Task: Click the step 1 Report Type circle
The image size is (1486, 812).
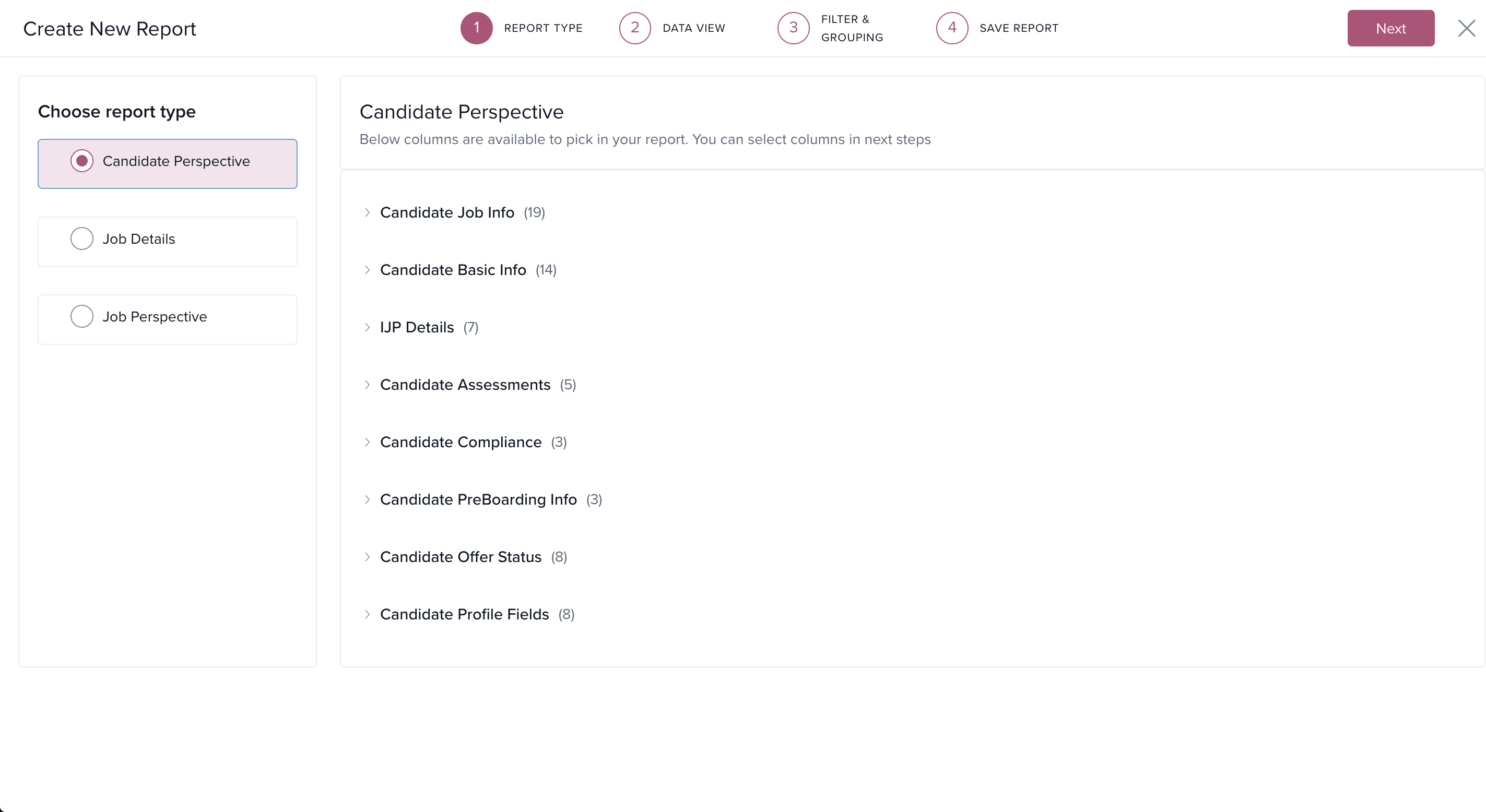Action: (476, 28)
